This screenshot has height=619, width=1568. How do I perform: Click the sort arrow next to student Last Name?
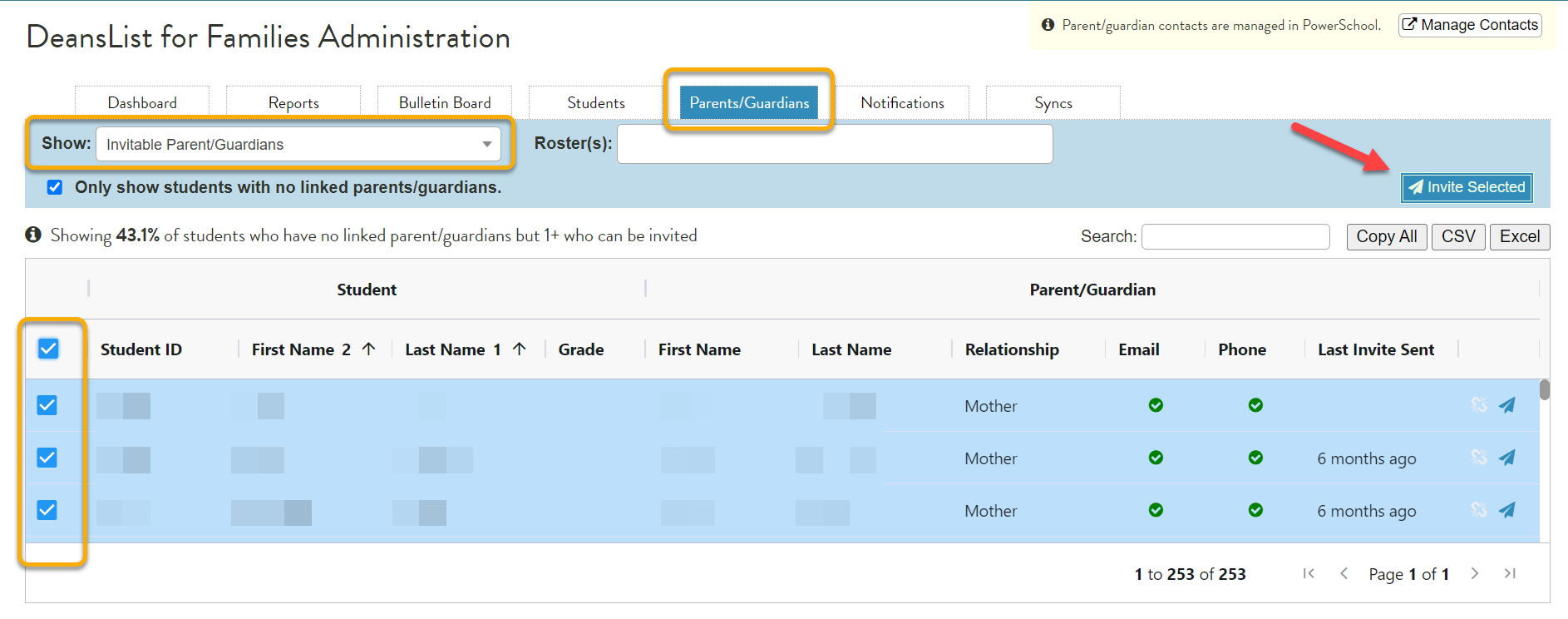pyautogui.click(x=520, y=349)
